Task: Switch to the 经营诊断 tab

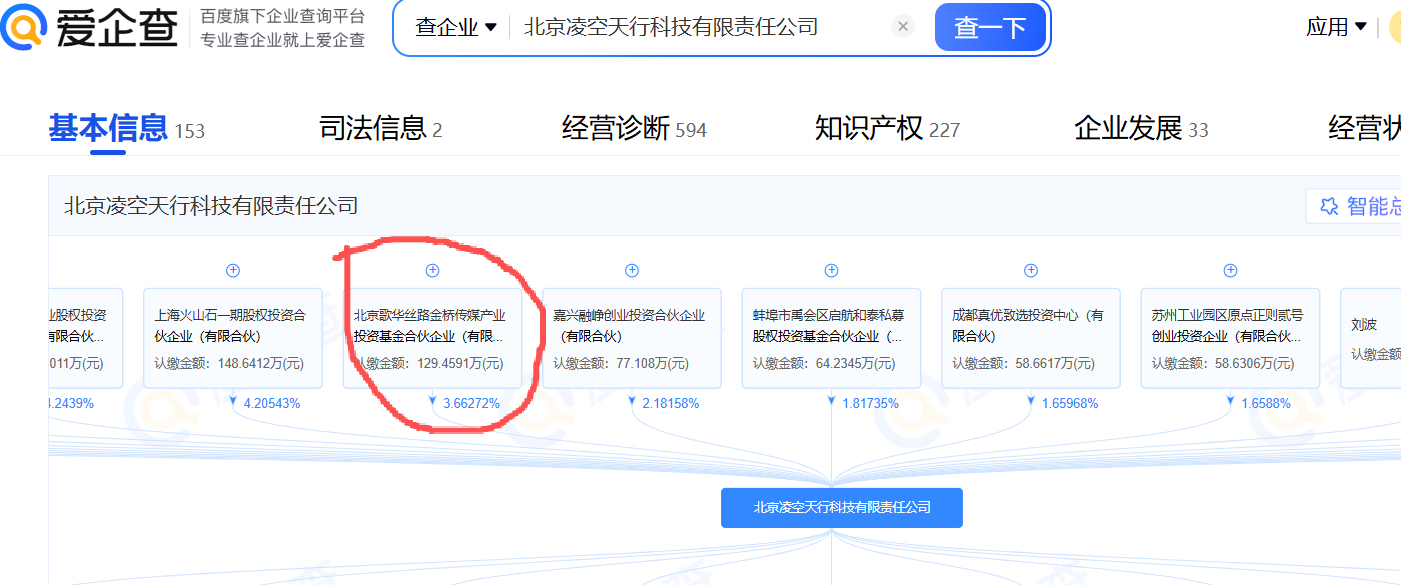Action: (634, 129)
